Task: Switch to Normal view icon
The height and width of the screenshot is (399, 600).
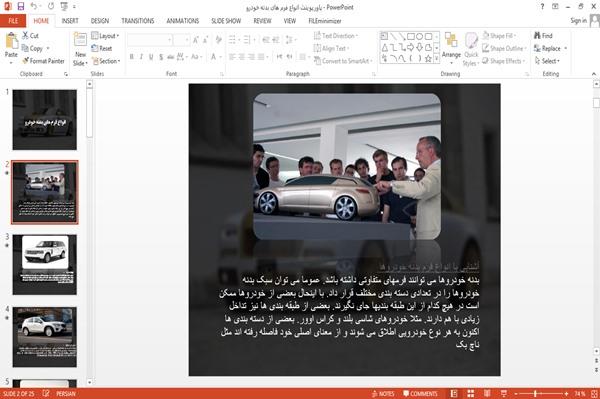Action: 454,394
